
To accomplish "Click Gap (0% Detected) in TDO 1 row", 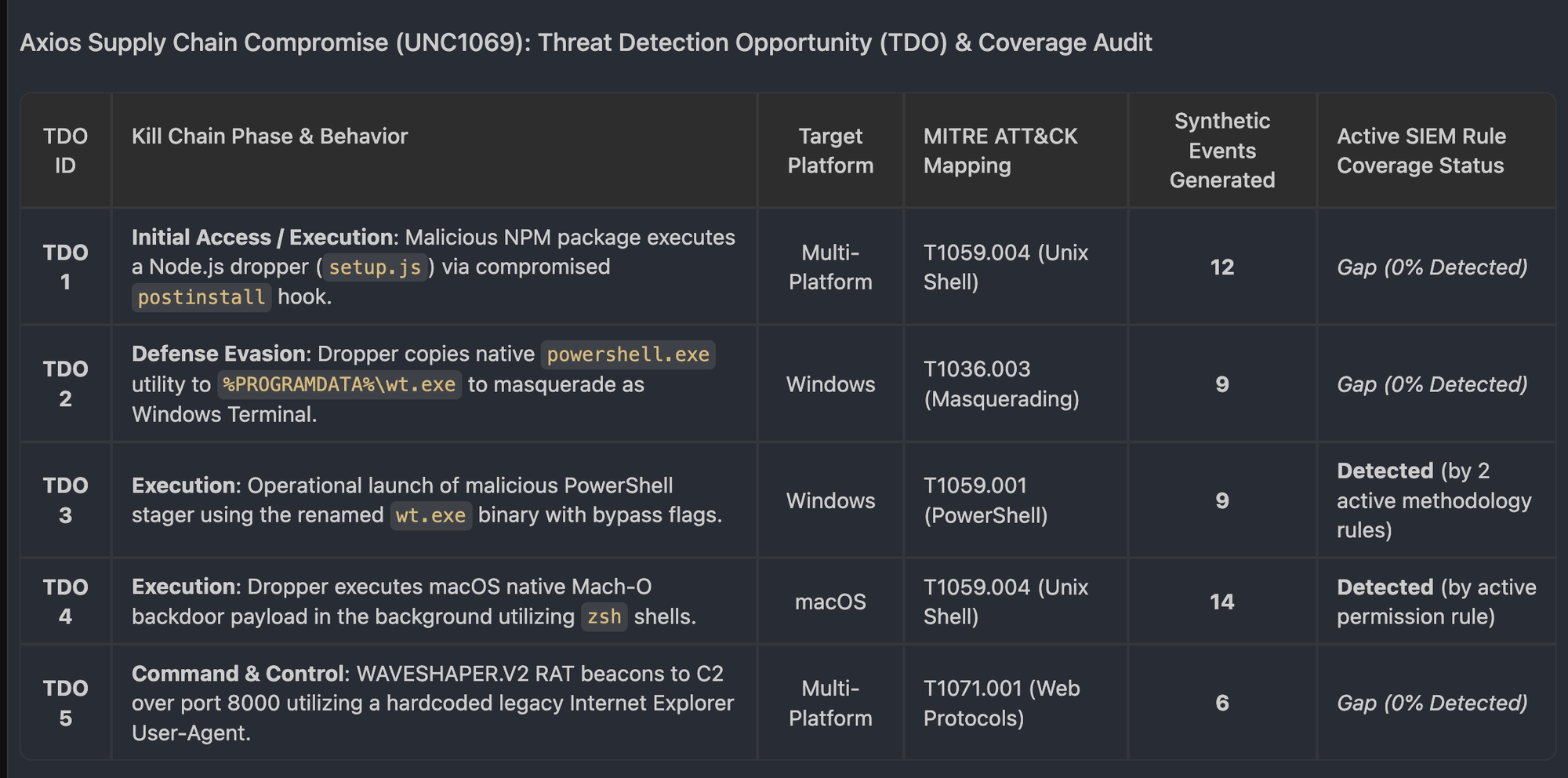I will [x=1432, y=267].
